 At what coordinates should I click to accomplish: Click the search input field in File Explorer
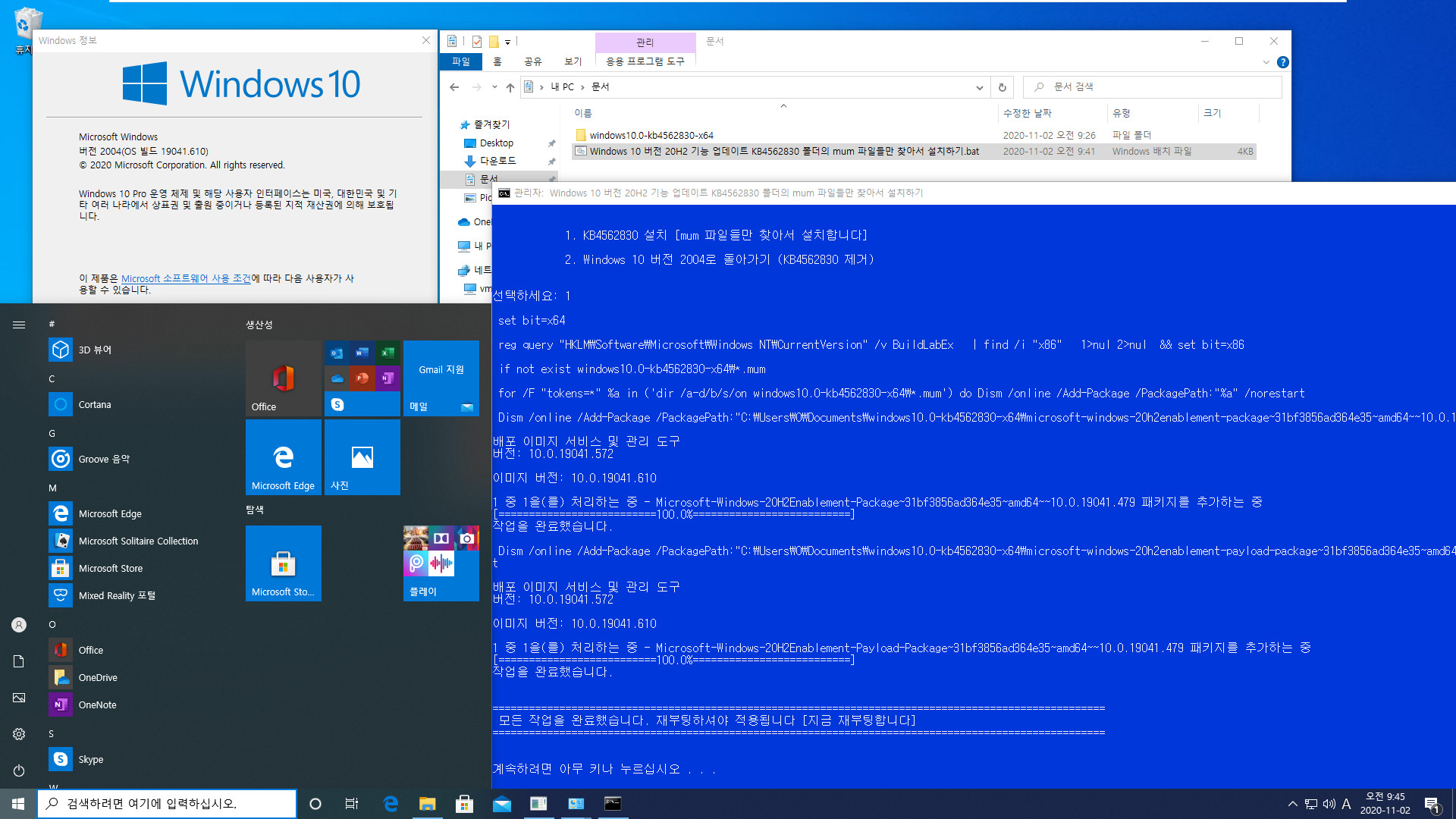[1153, 87]
